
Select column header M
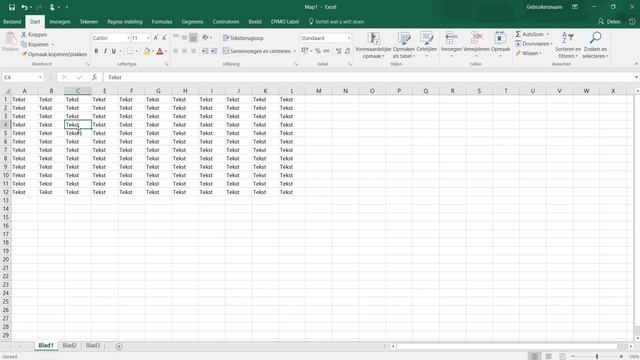click(318, 91)
